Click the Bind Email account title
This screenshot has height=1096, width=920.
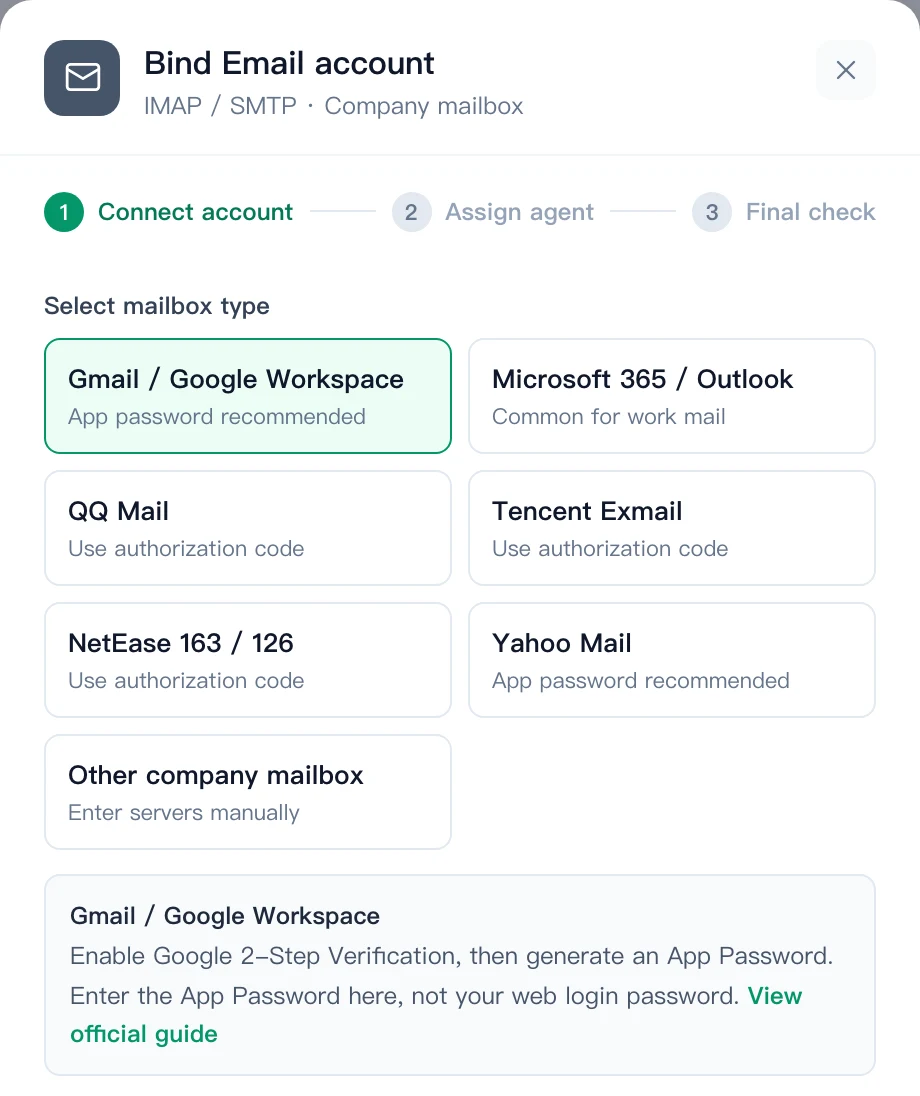point(289,64)
